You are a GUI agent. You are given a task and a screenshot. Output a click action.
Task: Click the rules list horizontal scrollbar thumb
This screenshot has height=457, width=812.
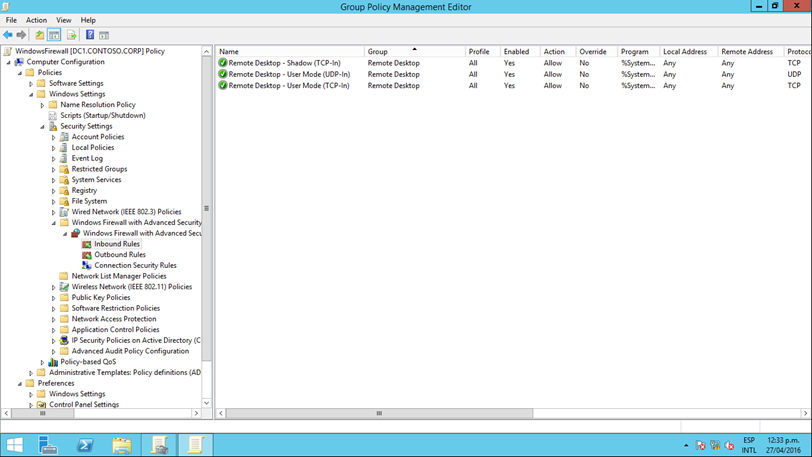pos(379,413)
